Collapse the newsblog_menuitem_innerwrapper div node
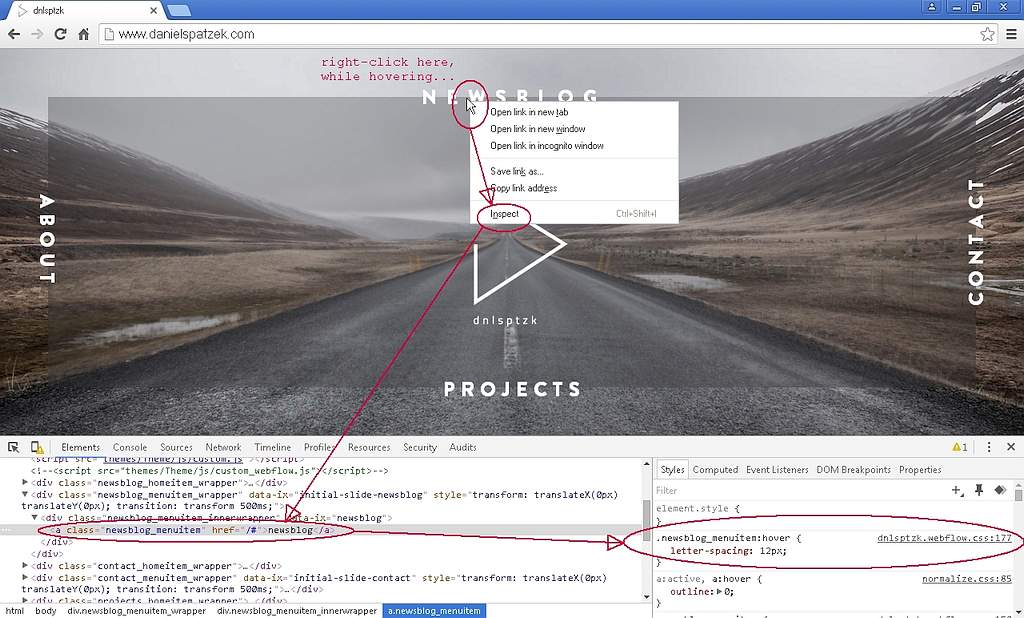The width and height of the screenshot is (1024, 618). tap(35, 517)
